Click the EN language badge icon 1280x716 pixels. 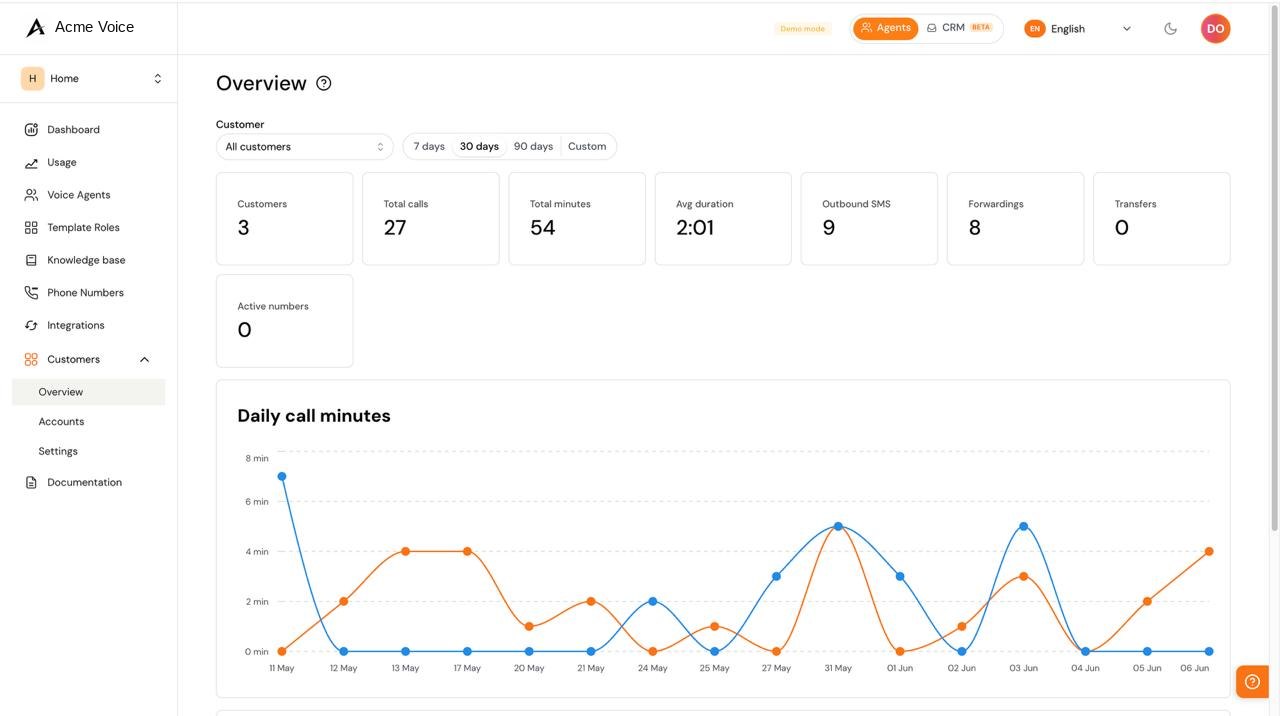pyautogui.click(x=1035, y=29)
